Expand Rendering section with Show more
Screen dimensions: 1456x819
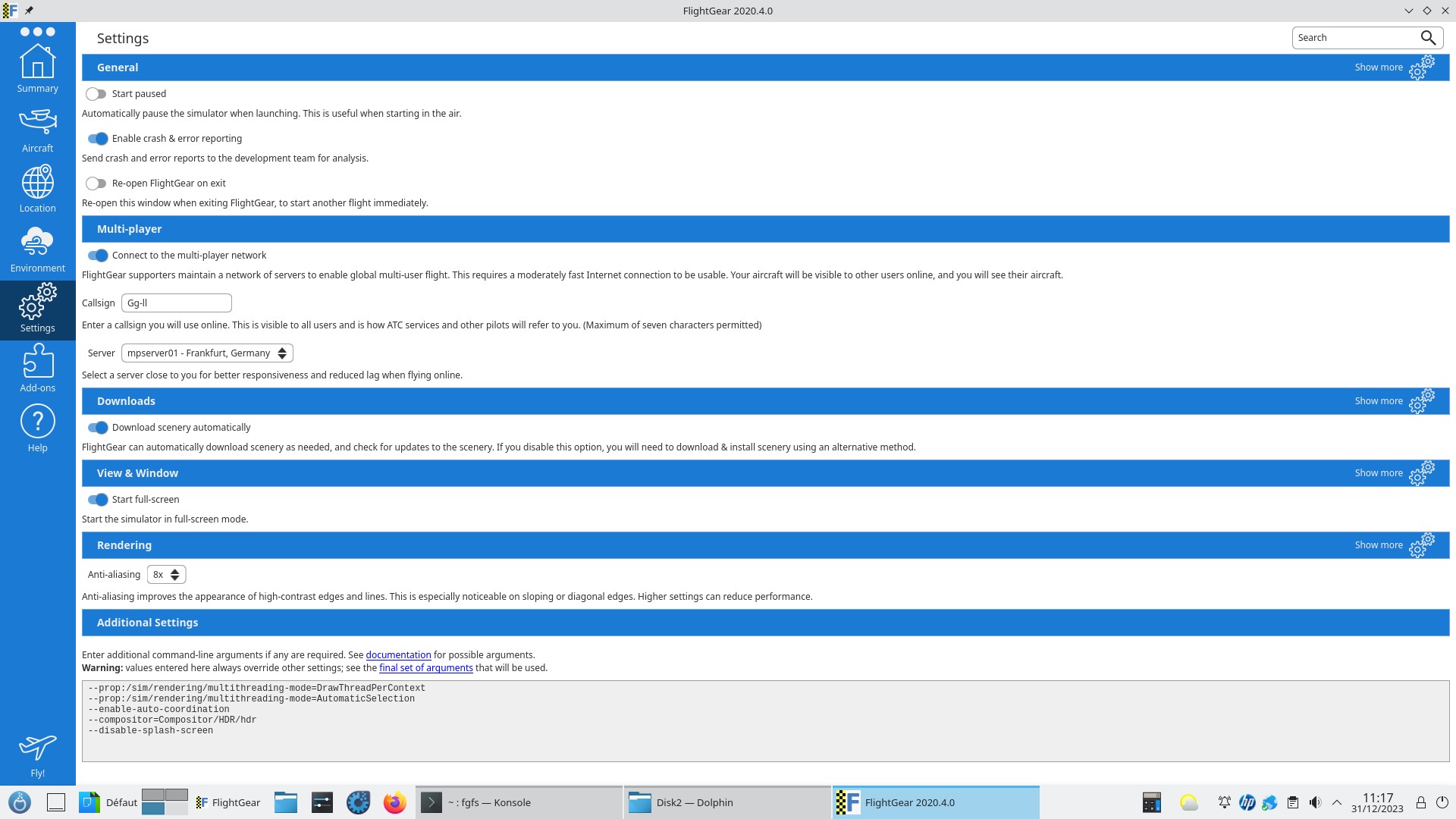pyautogui.click(x=1394, y=545)
